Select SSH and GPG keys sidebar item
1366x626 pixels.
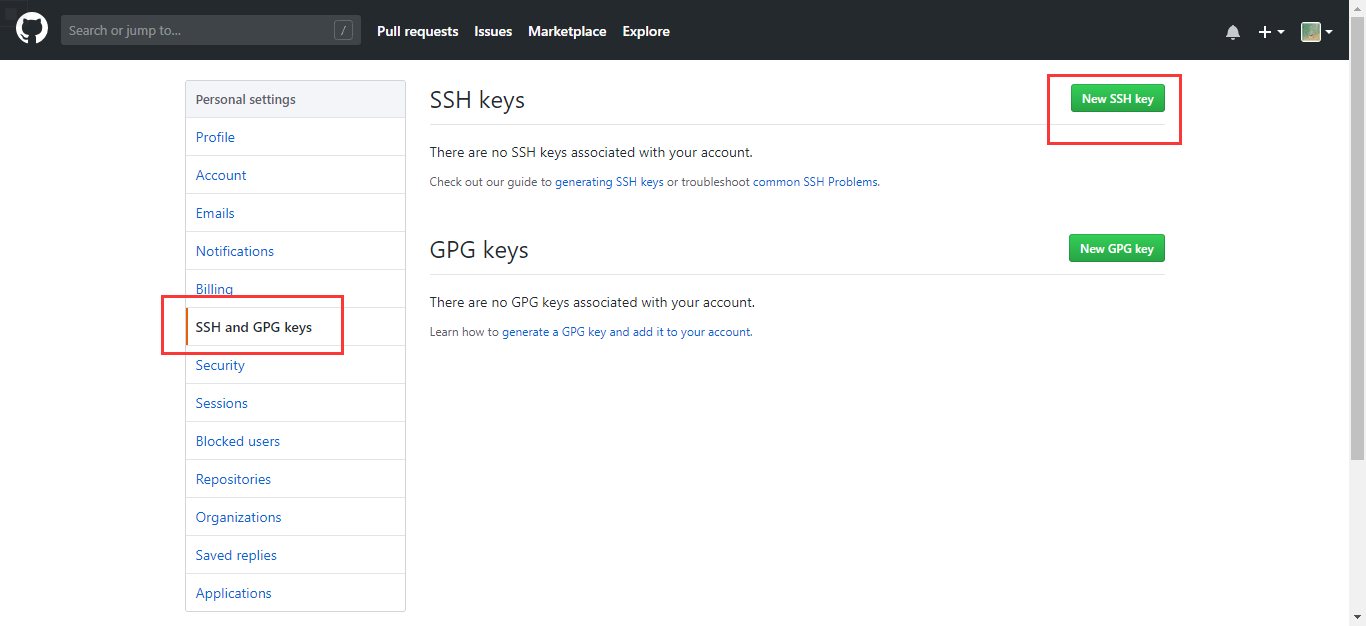click(295, 327)
